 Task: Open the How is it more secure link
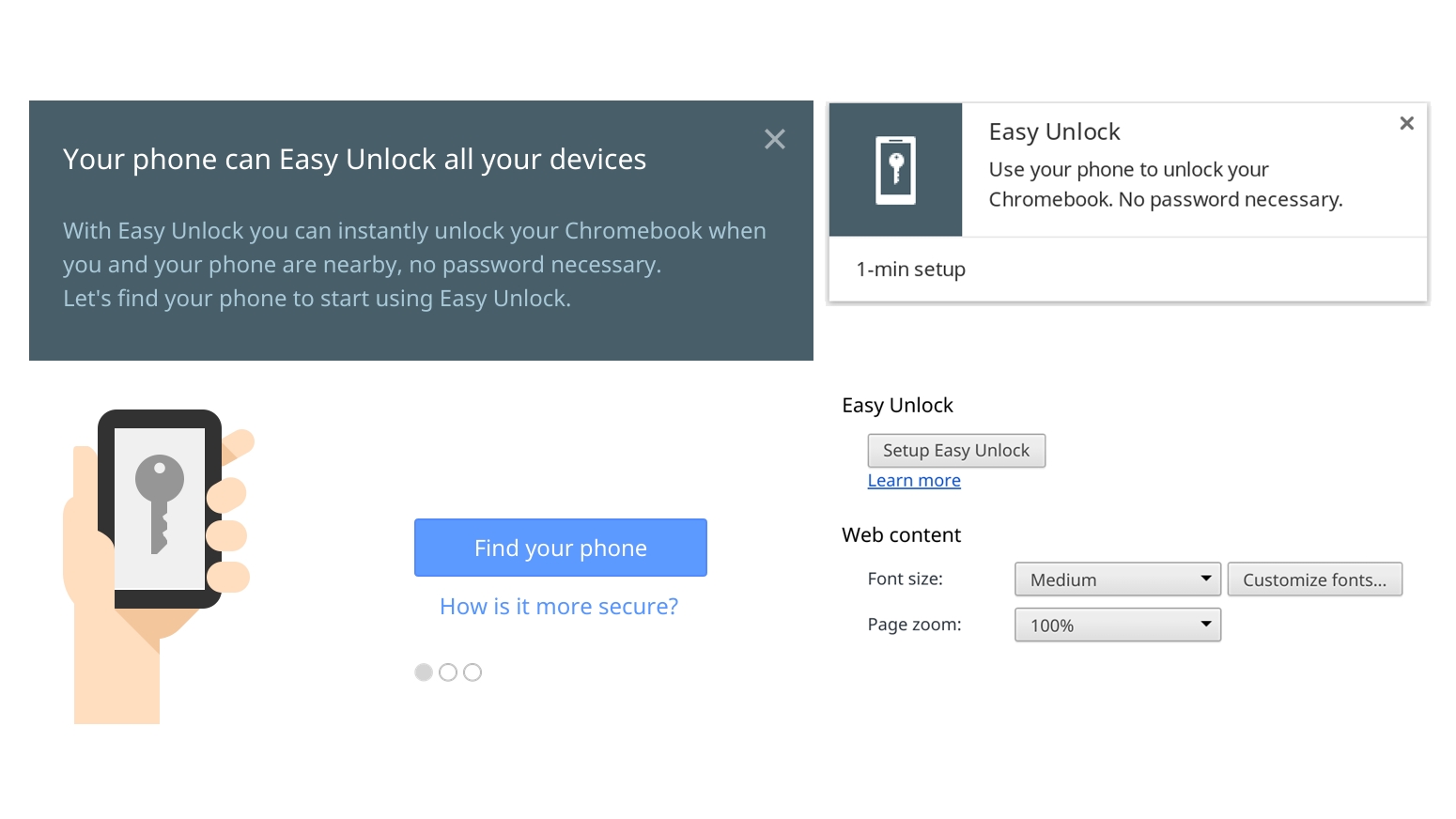(559, 607)
